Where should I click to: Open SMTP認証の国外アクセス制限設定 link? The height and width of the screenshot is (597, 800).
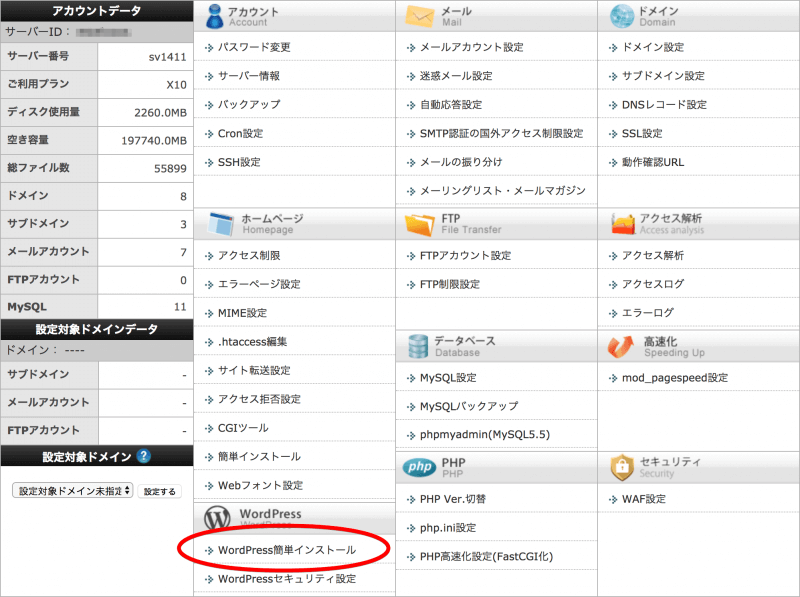(502, 134)
